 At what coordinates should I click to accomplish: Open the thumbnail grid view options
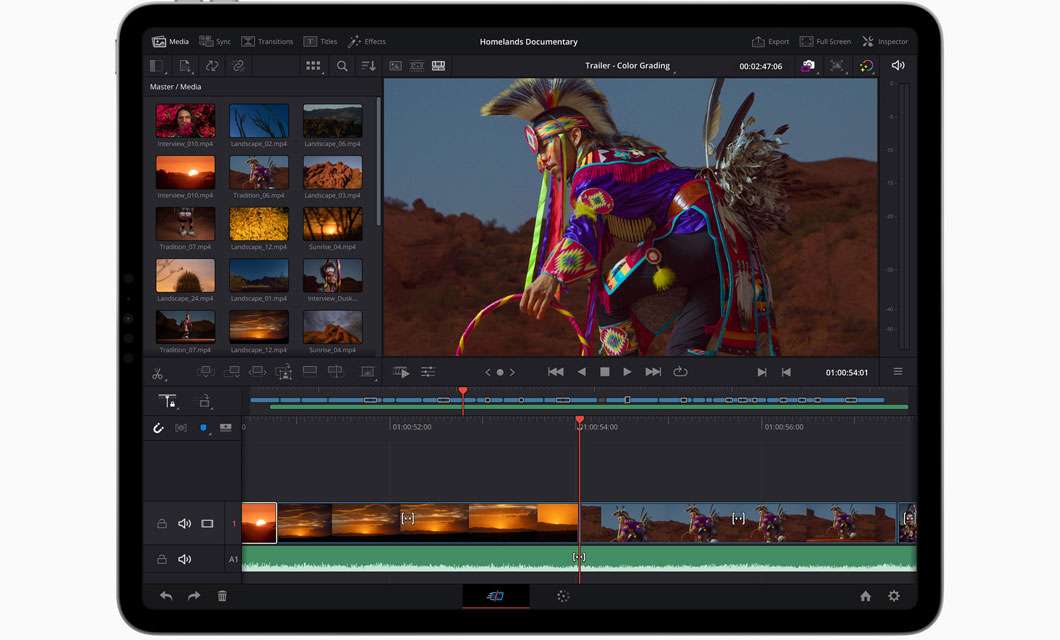tap(313, 65)
